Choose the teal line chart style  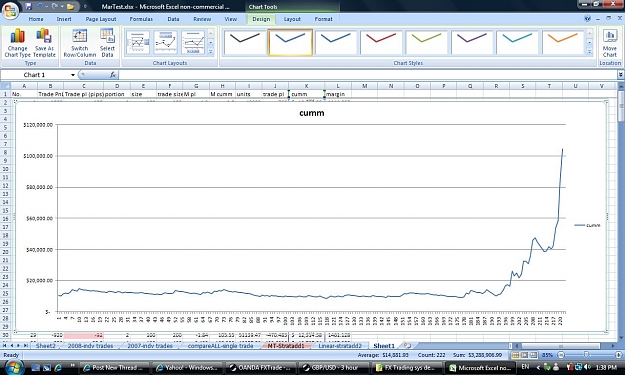(517, 42)
